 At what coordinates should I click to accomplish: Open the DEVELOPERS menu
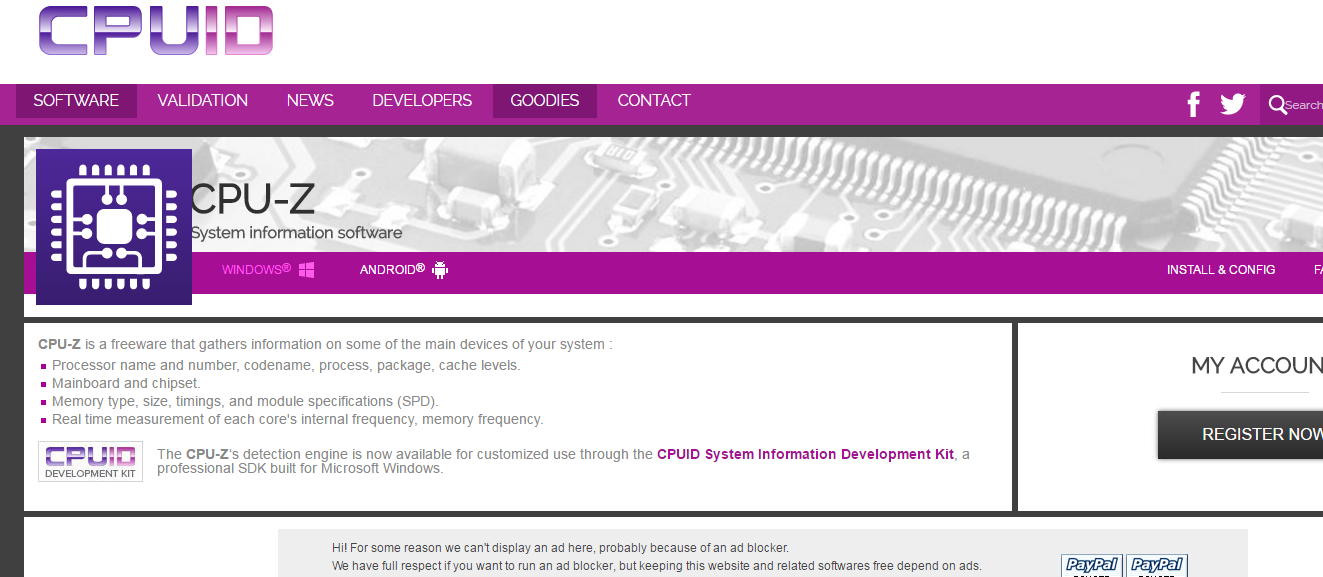point(422,101)
